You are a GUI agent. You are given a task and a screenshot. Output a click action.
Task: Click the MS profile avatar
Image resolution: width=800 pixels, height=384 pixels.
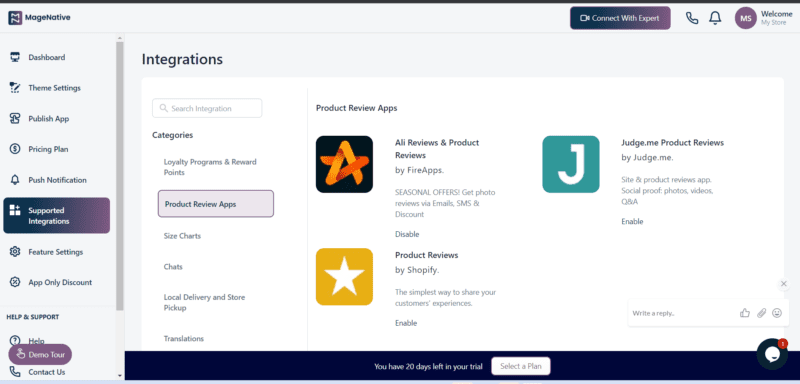pos(745,18)
